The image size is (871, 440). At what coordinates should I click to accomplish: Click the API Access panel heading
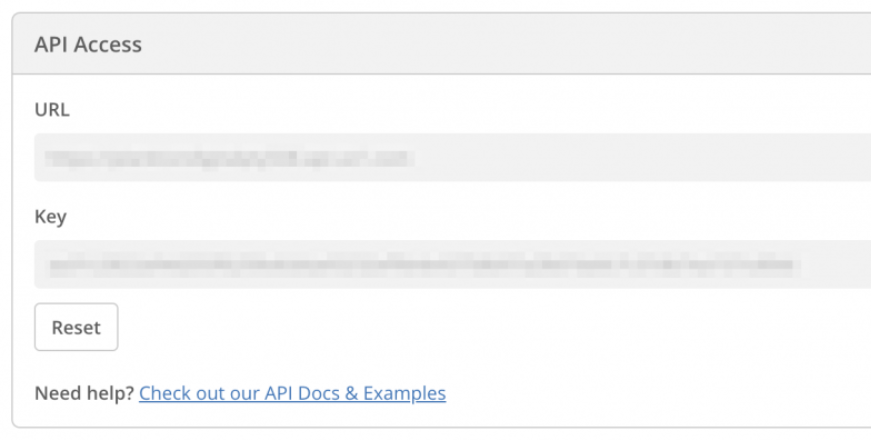click(88, 44)
